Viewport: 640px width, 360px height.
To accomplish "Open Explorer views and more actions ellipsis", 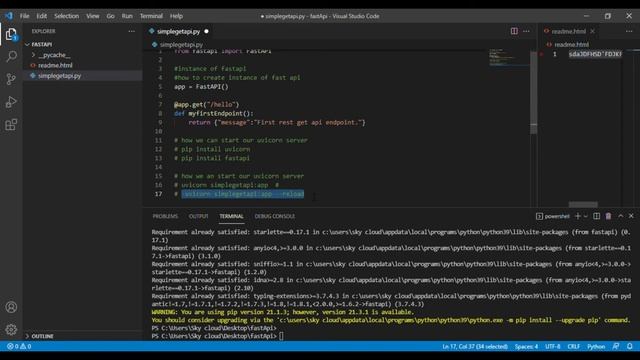I will click(131, 31).
